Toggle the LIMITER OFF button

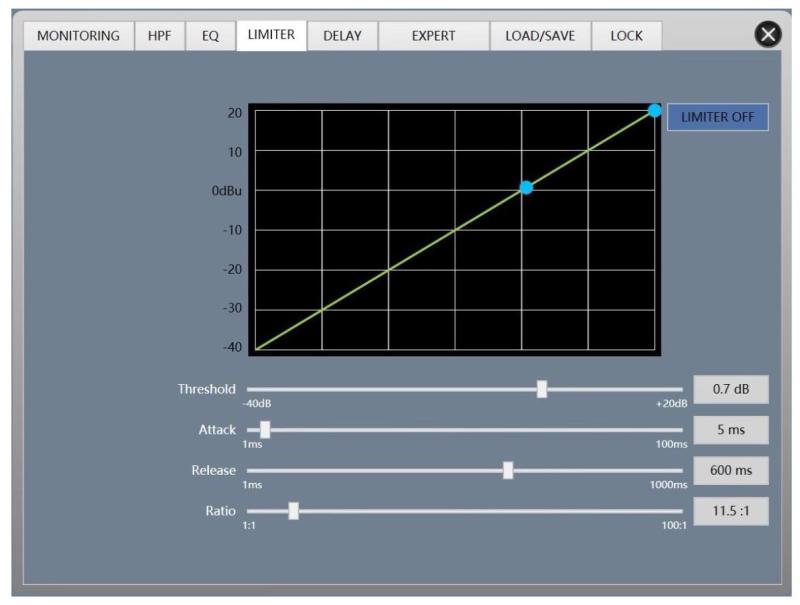click(717, 117)
